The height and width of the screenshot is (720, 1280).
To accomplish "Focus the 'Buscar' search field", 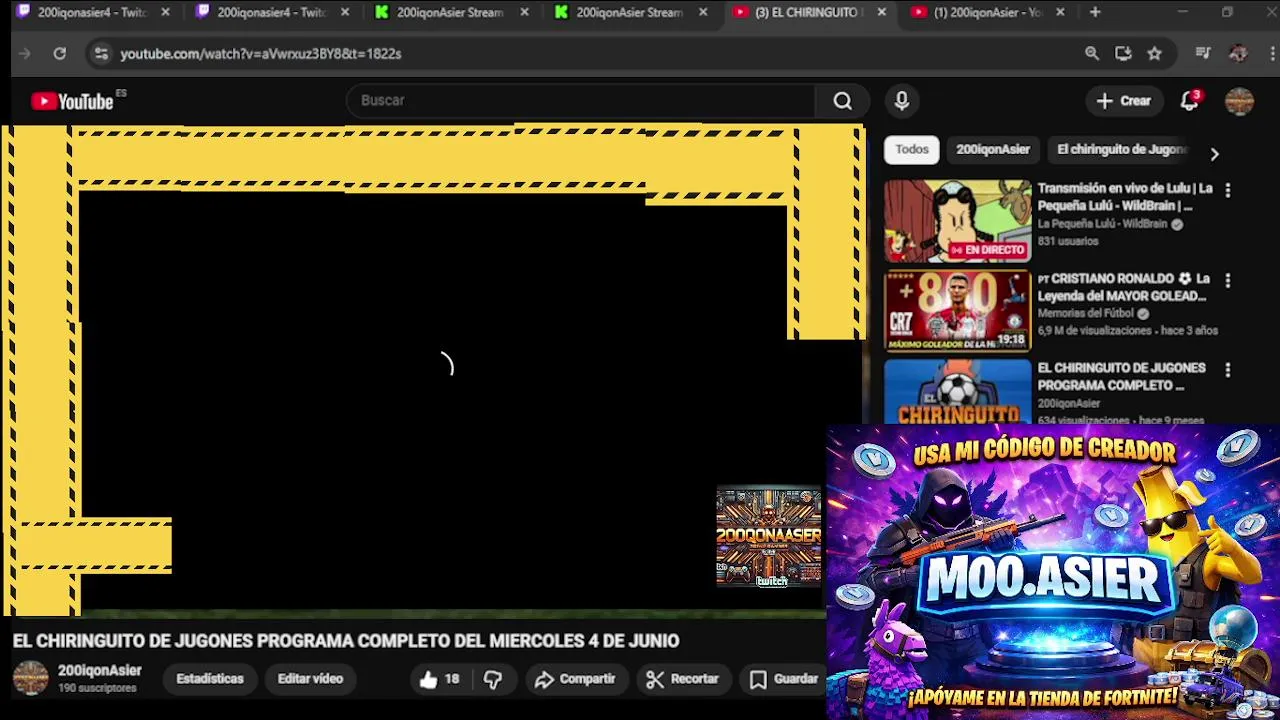I will [580, 101].
